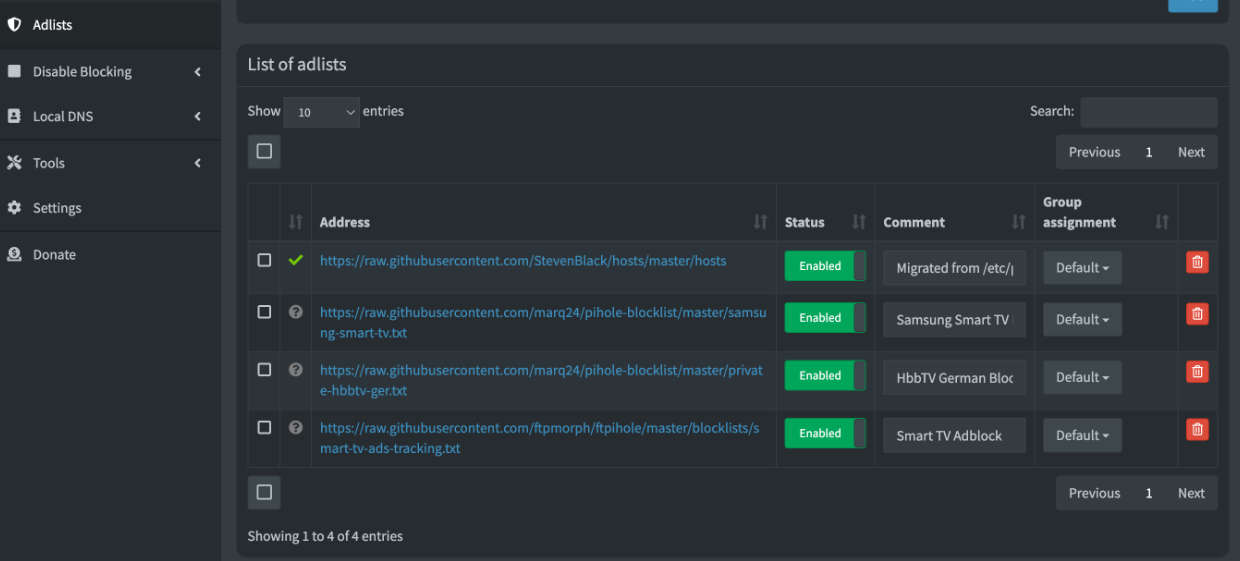Click the 'List of adlists' heading
Image resolution: width=1240 pixels, height=561 pixels.
297,64
